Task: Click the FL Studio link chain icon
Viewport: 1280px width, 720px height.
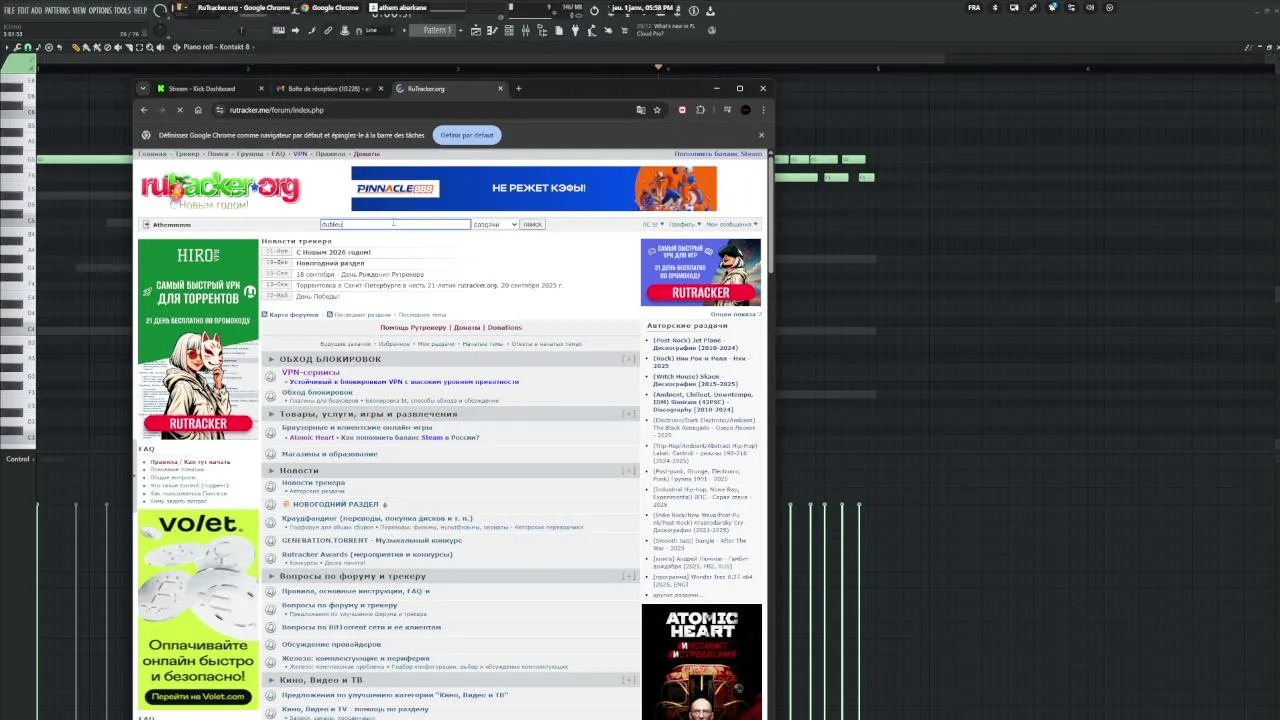Action: pyautogui.click(x=327, y=30)
